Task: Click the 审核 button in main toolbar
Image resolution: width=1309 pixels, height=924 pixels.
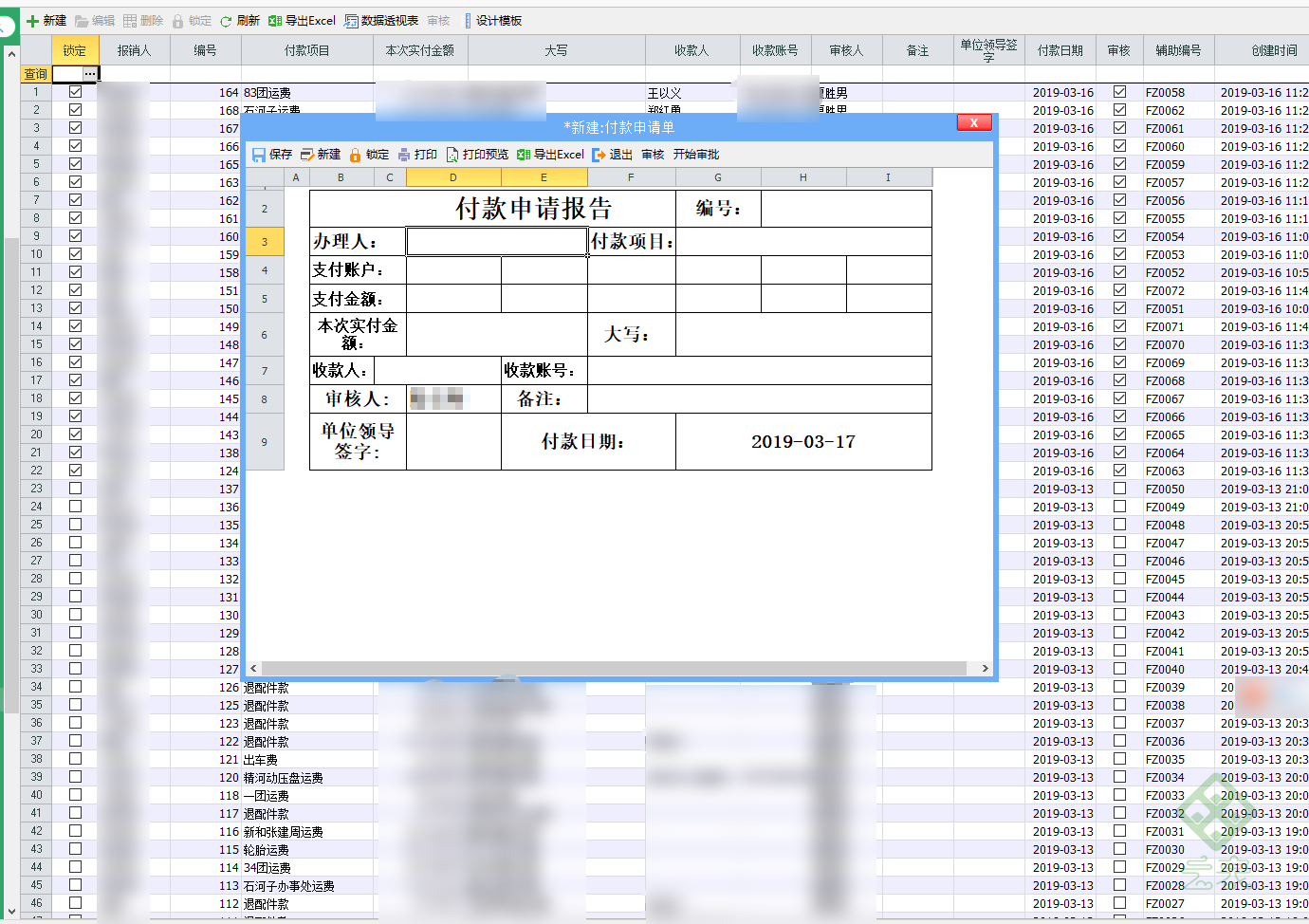Action: point(438,21)
